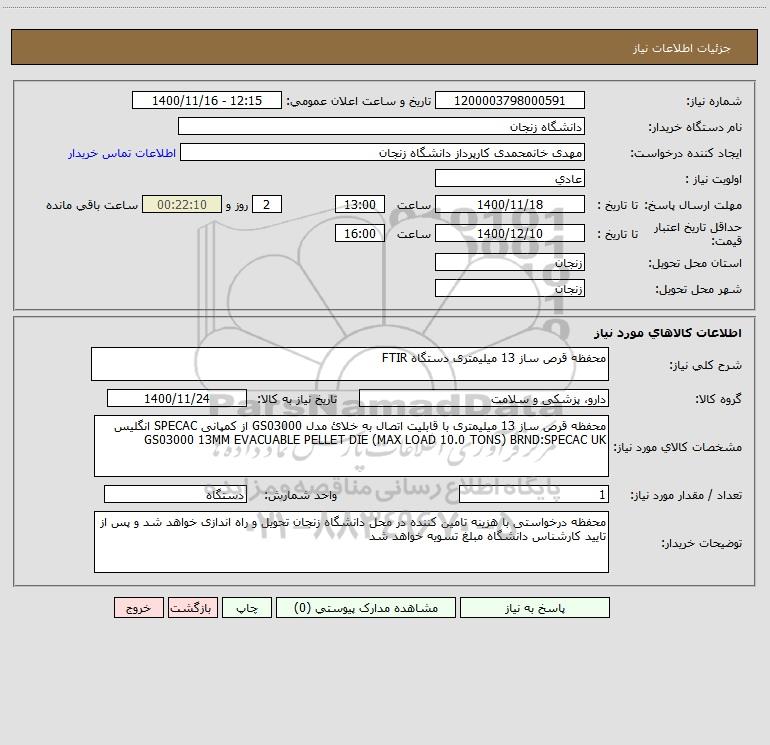
Task: Click label شهر محل تحویل
Action: click(x=698, y=289)
